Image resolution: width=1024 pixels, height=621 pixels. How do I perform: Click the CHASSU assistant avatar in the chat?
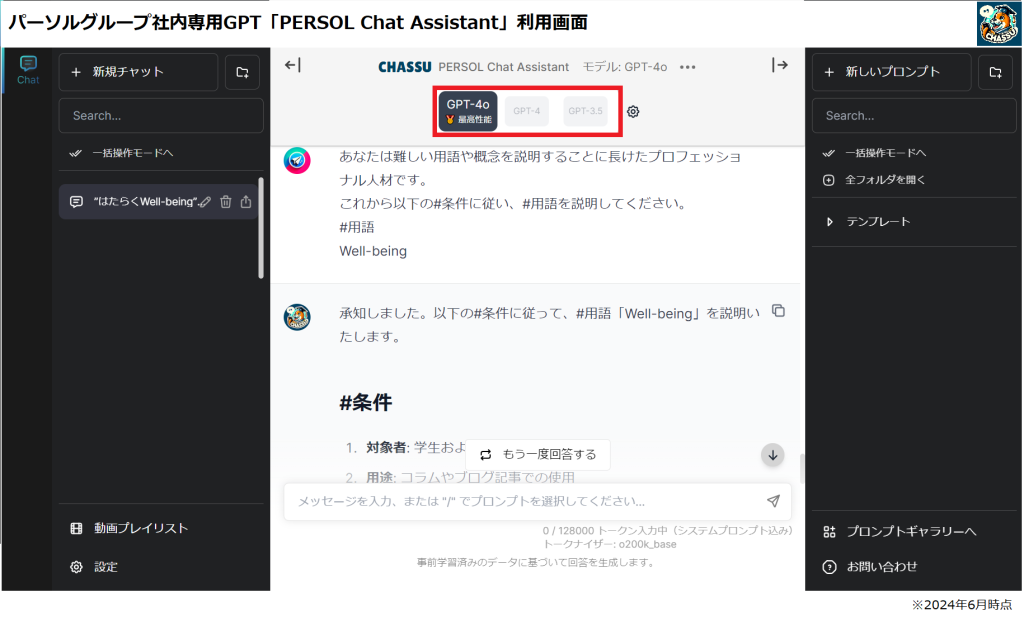click(297, 317)
